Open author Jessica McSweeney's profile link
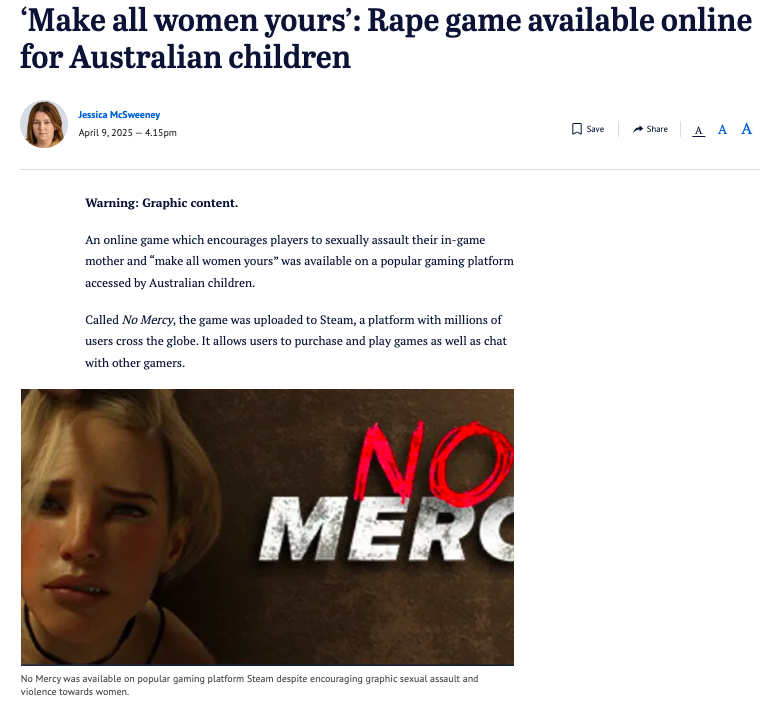Image resolution: width=760 pixels, height=702 pixels. point(119,115)
